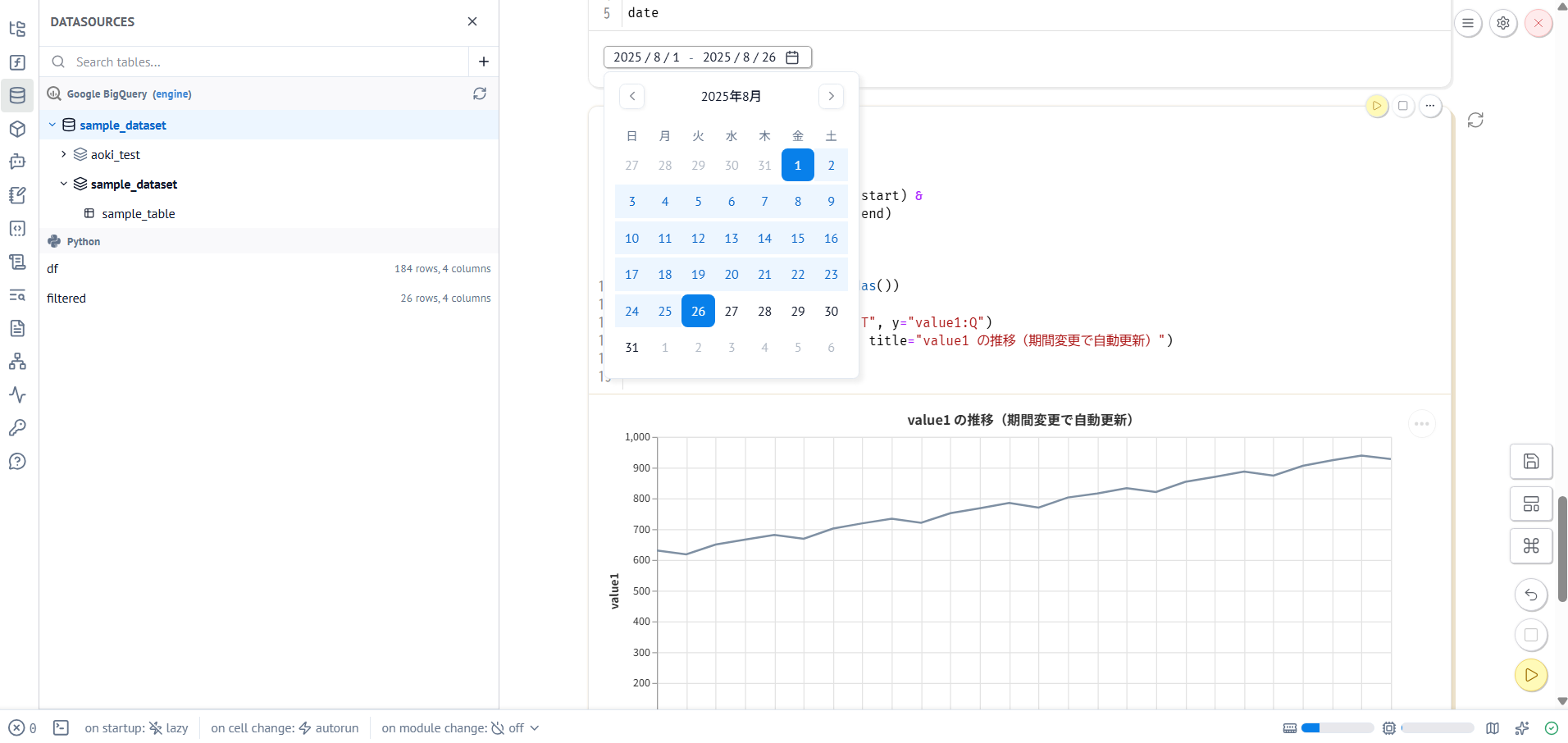Go to the previous month in calendar
Viewport: 1568px width, 743px height.
coord(631,97)
